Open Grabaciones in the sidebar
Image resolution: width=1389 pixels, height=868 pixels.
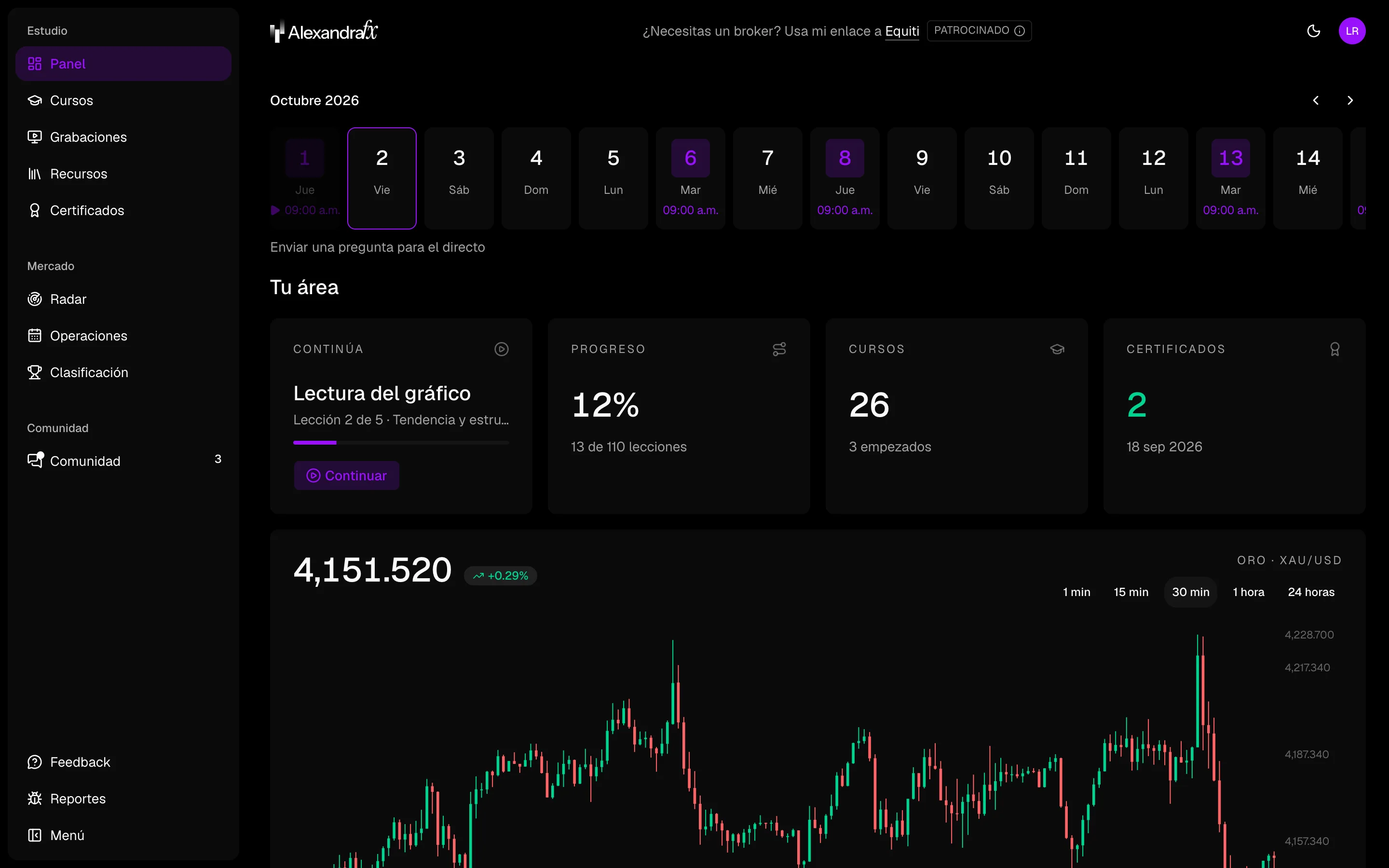pos(123,137)
